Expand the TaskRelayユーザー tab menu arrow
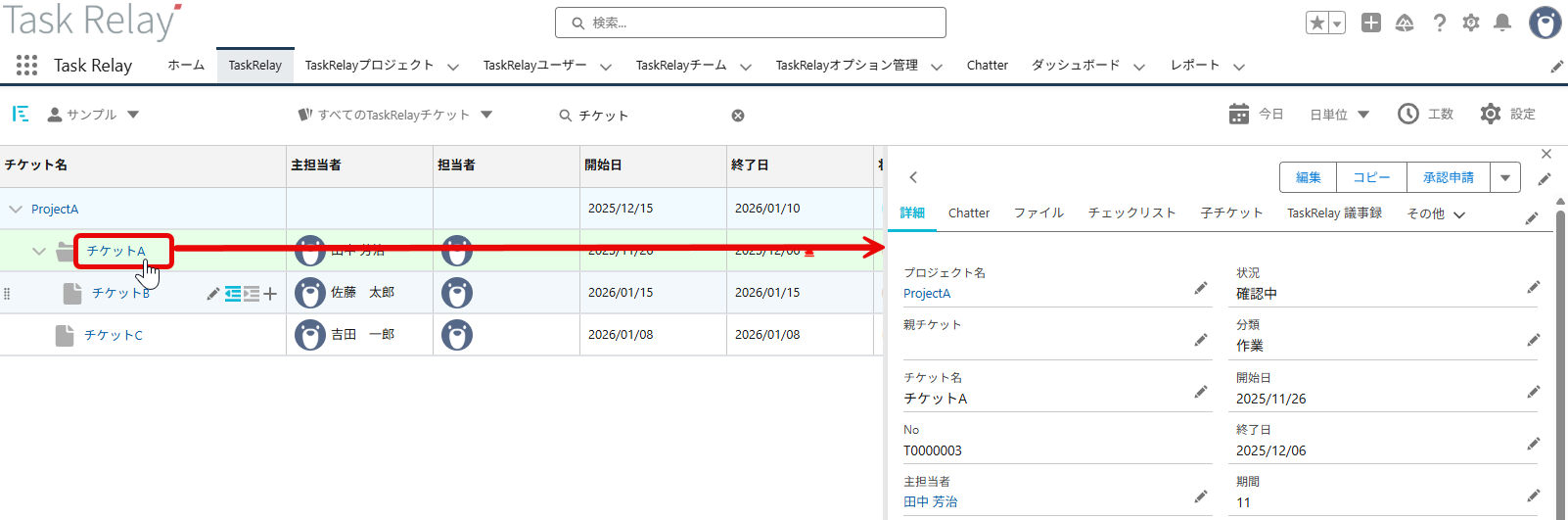Screen dimensions: 1568x520 coord(606,67)
